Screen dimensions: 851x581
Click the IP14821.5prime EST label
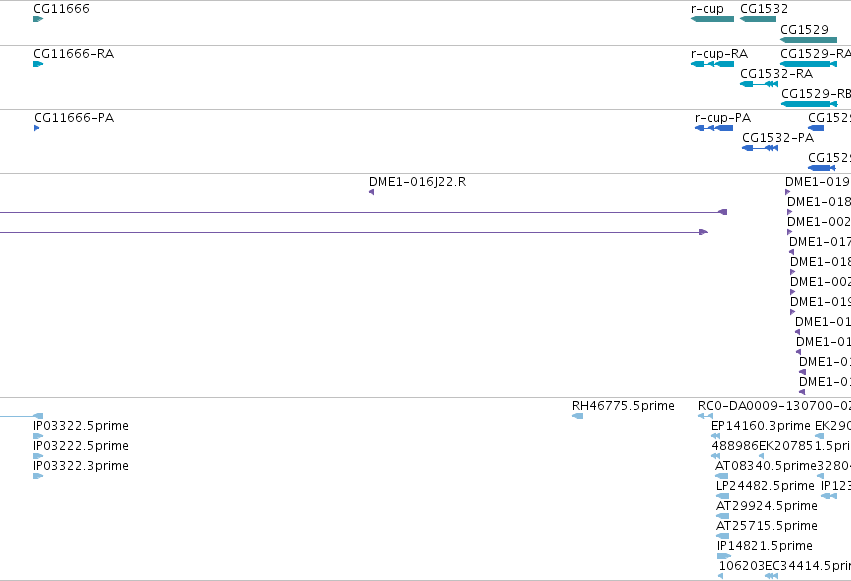coord(765,546)
